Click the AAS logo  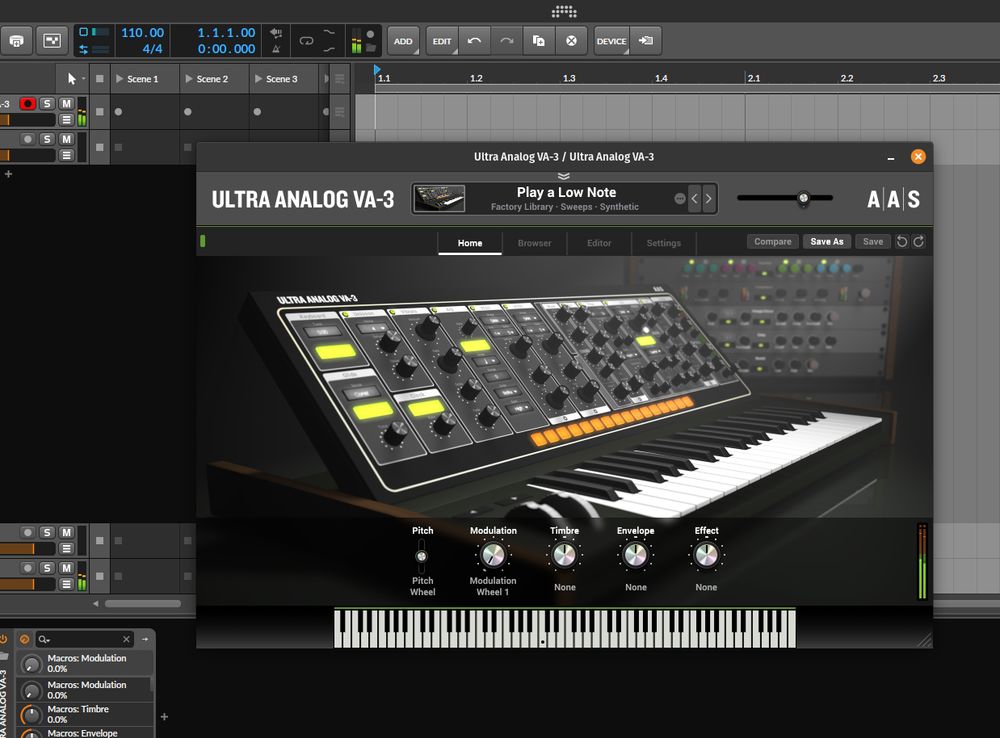pos(893,200)
